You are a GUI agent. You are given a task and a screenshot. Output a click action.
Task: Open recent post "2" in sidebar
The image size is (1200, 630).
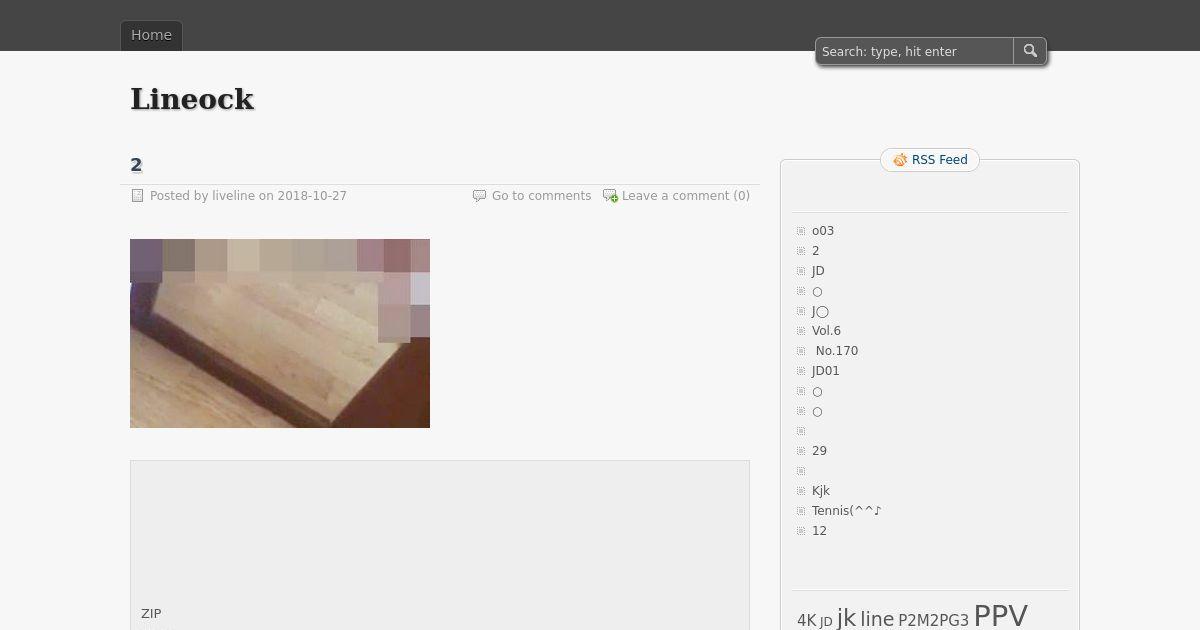point(816,251)
